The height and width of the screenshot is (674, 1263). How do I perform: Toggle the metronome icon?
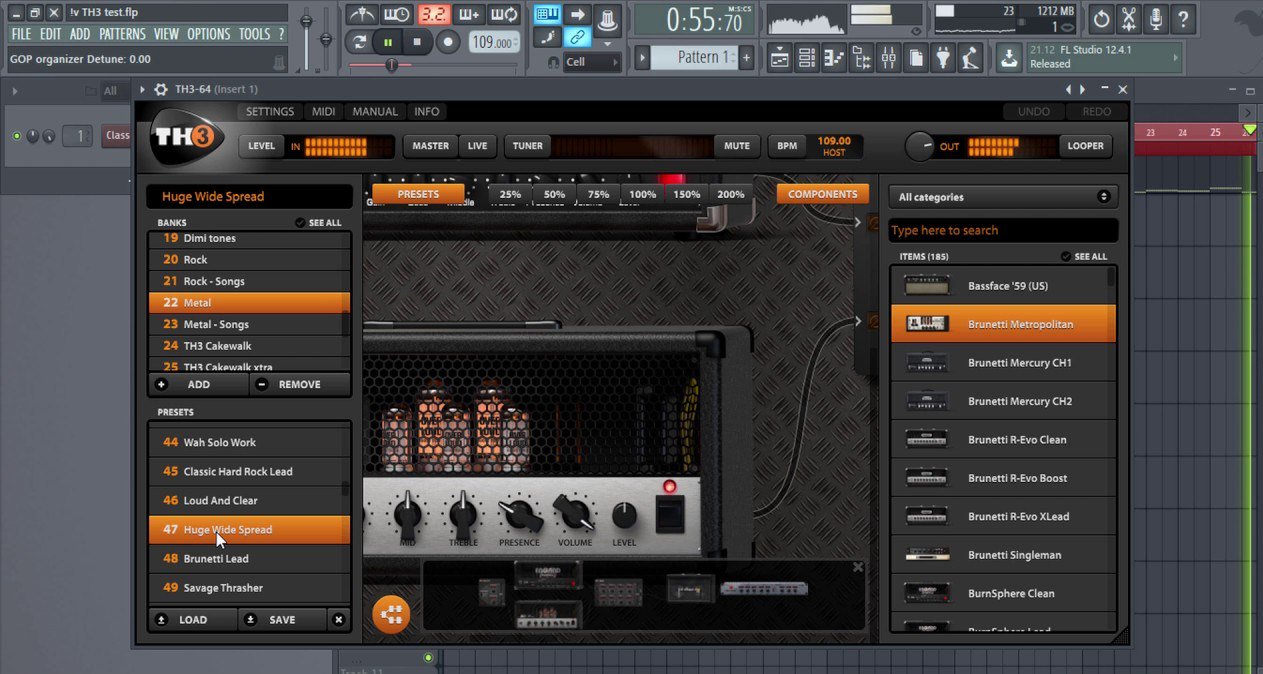[x=361, y=15]
